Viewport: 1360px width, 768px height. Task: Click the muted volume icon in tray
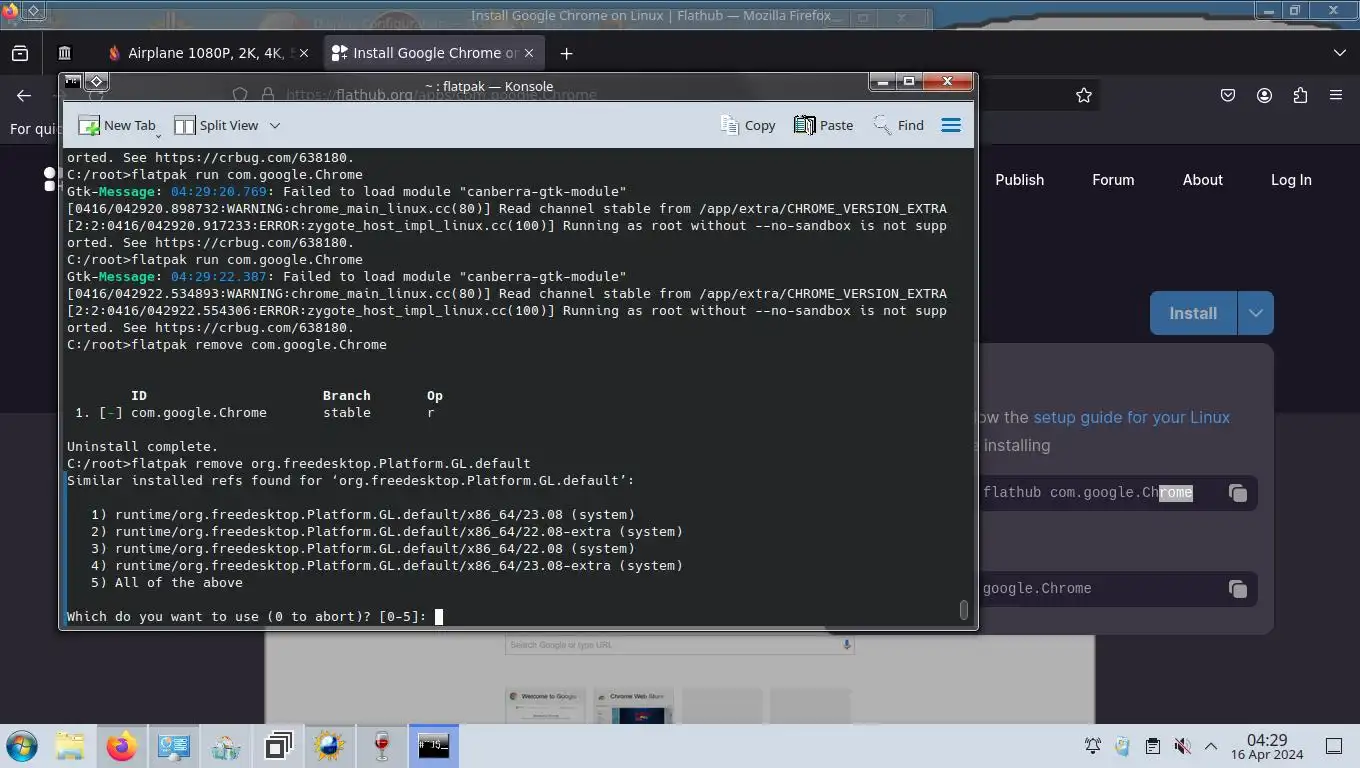coord(1182,746)
